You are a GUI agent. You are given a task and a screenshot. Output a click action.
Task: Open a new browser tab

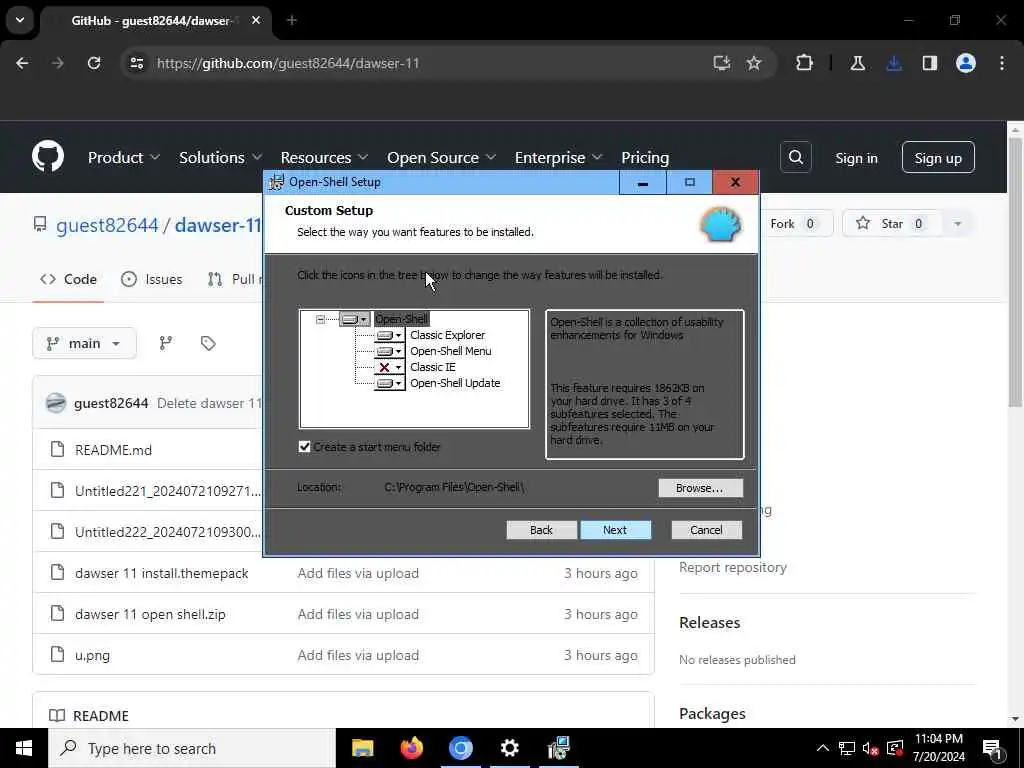pos(292,20)
